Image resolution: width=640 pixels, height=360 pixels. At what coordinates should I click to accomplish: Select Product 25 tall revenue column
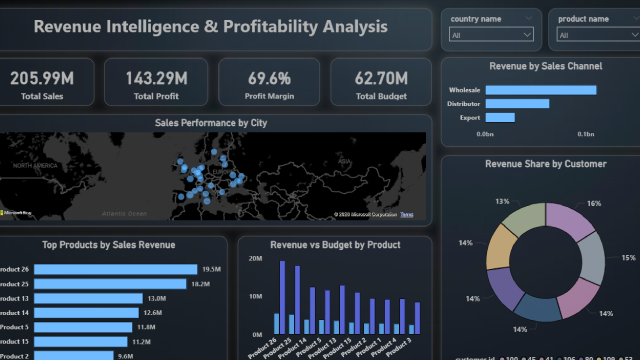298,300
